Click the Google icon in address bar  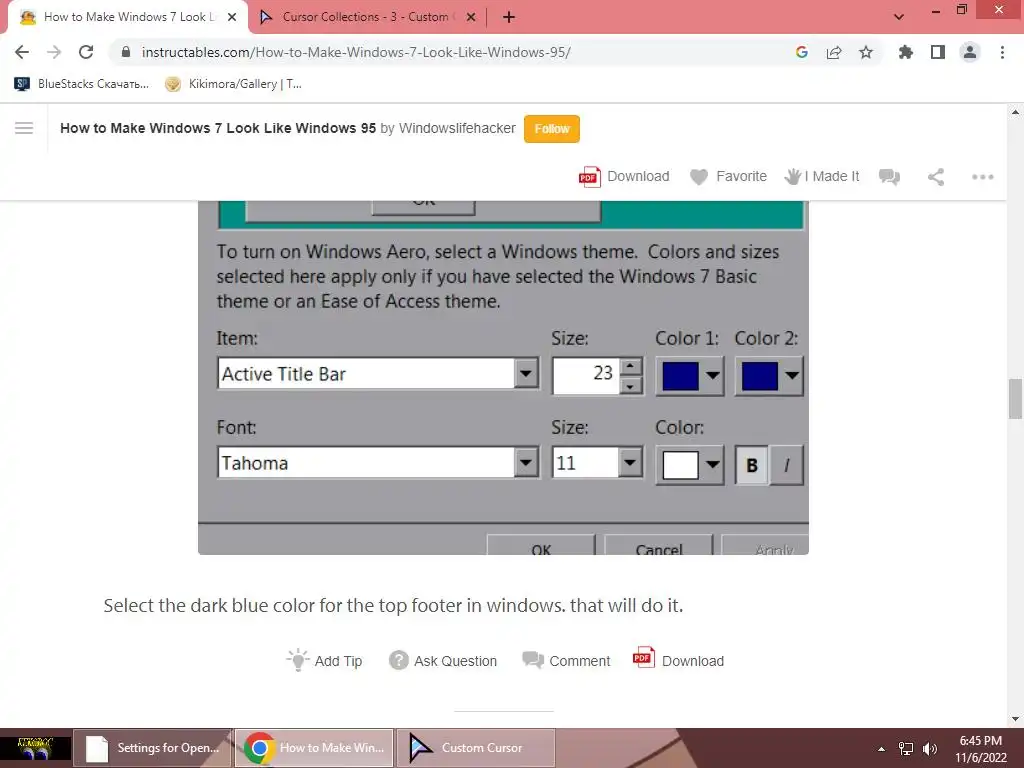click(802, 52)
